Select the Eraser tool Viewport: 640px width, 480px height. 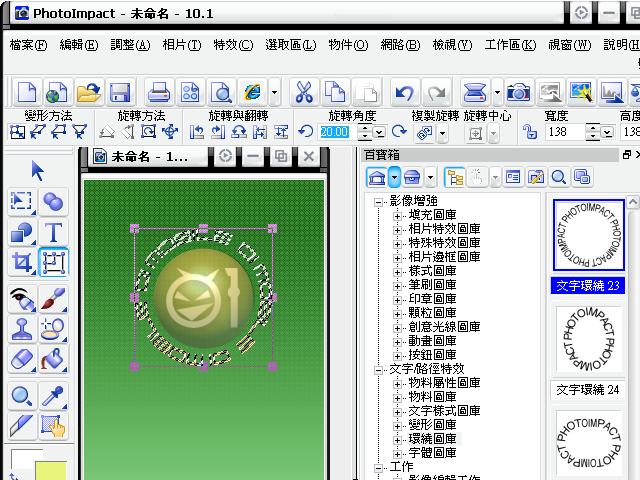pyautogui.click(x=22, y=359)
